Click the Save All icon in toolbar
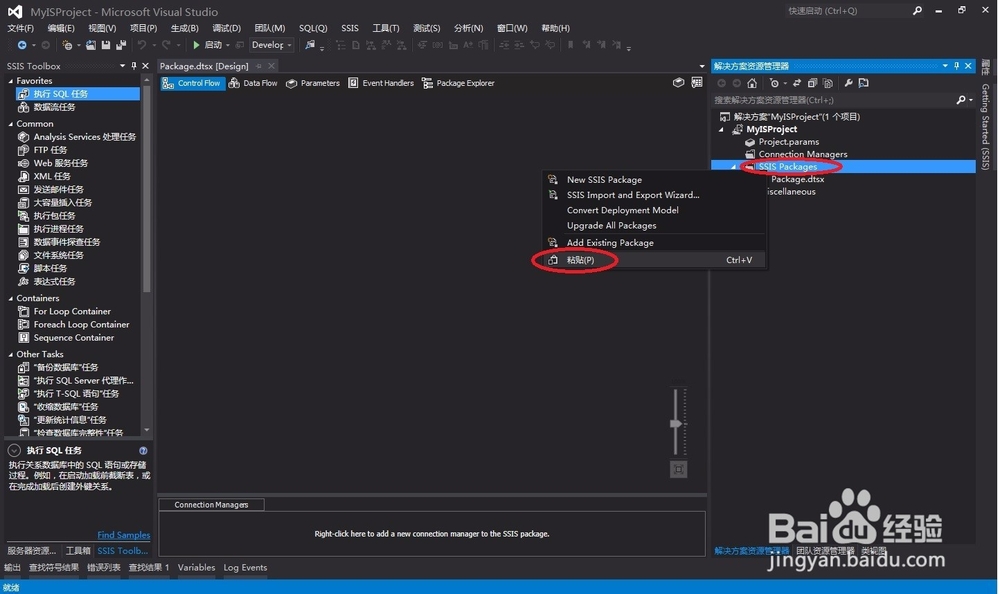Viewport: 1000px width, 594px height. [x=121, y=45]
